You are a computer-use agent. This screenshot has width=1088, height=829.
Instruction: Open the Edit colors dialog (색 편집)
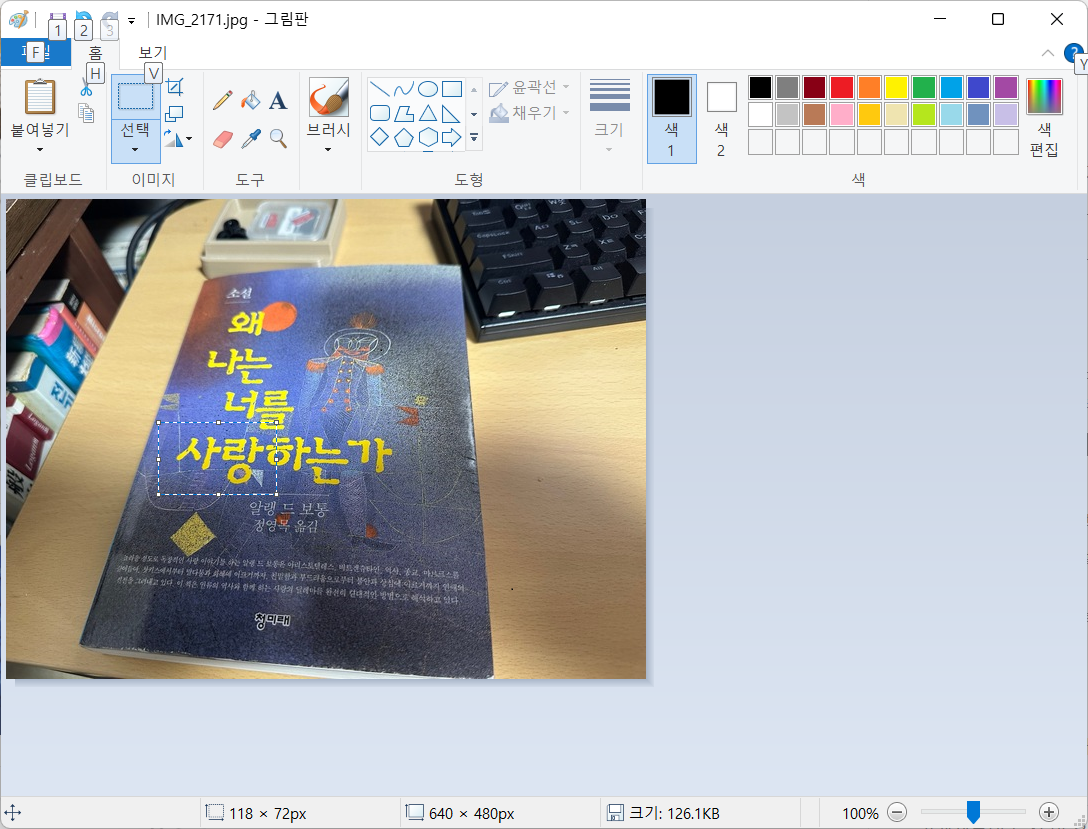click(x=1044, y=118)
